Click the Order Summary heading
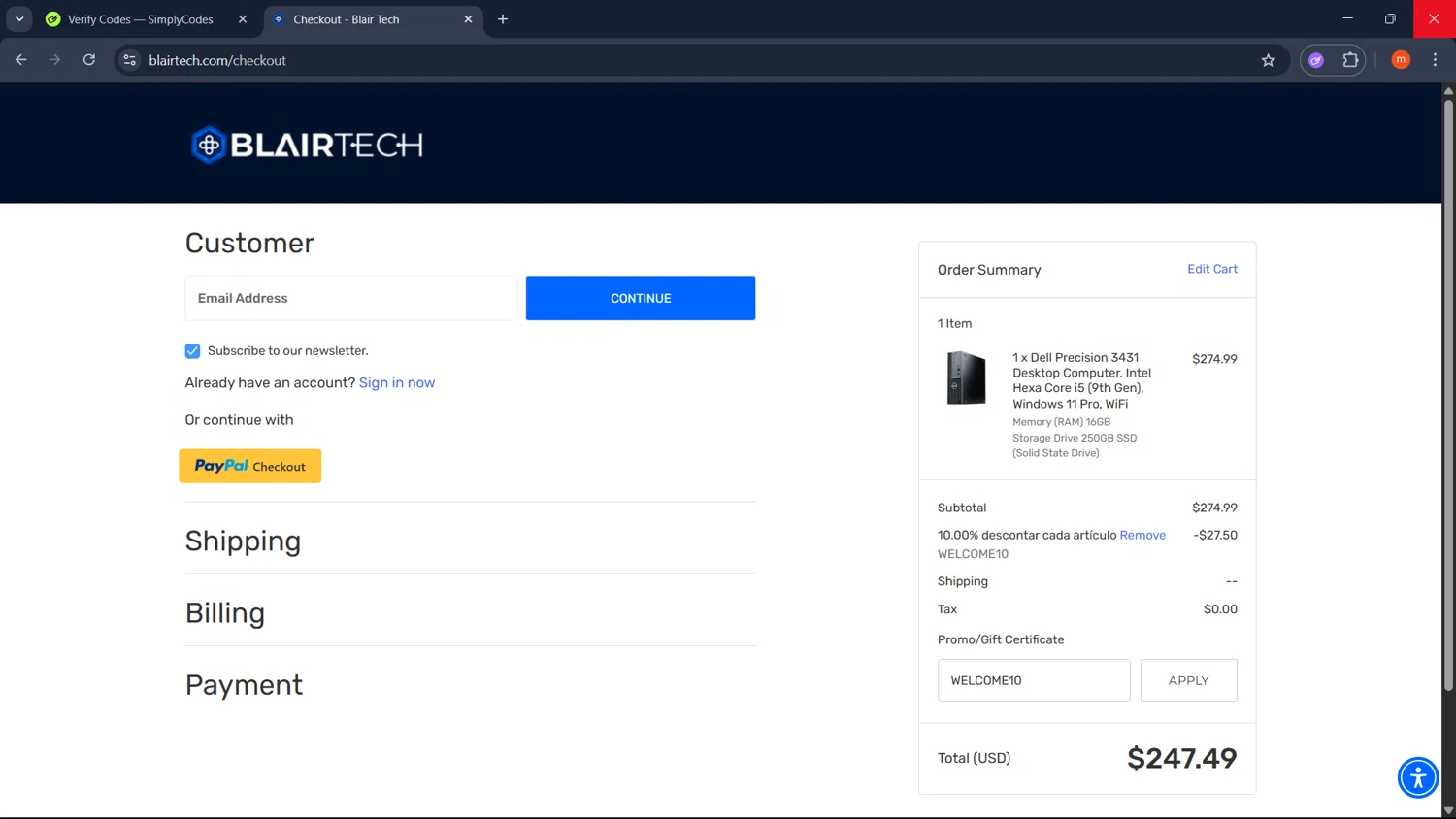This screenshot has height=819, width=1456. click(x=989, y=270)
